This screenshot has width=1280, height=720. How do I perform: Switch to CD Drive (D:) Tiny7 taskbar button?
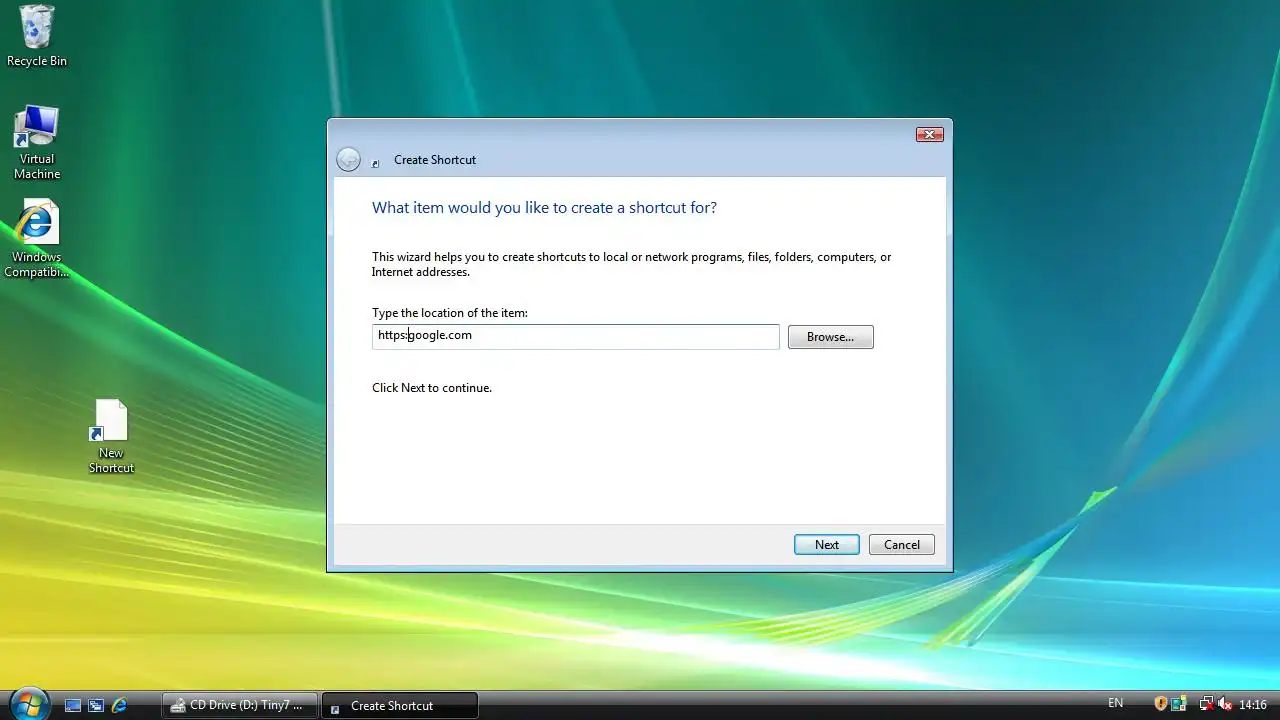pyautogui.click(x=240, y=705)
